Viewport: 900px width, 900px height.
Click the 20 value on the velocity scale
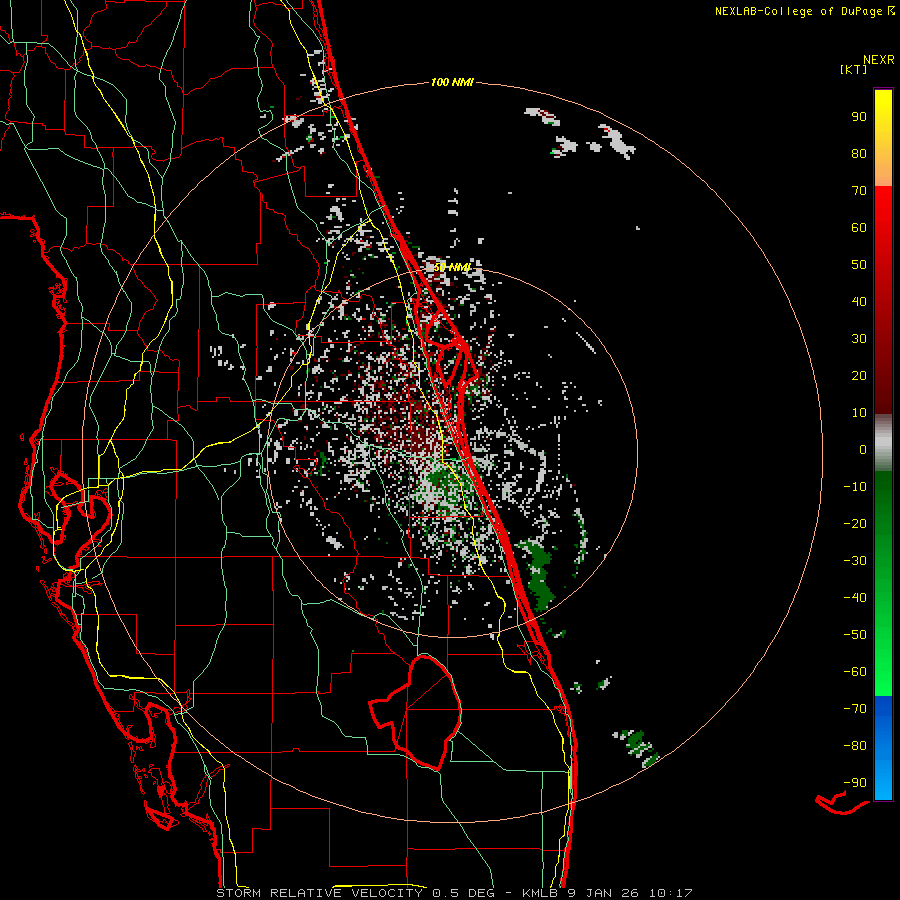tap(859, 376)
